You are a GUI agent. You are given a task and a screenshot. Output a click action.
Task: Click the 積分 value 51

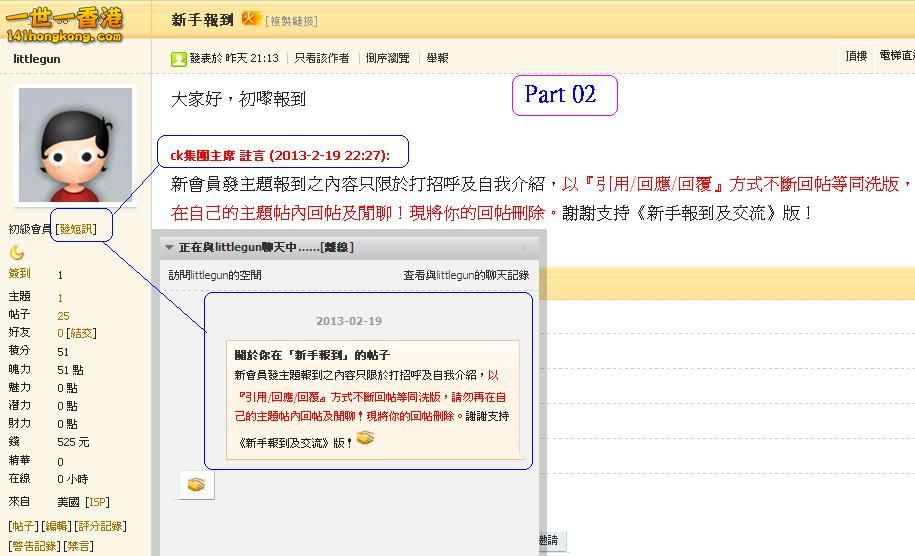click(x=63, y=352)
